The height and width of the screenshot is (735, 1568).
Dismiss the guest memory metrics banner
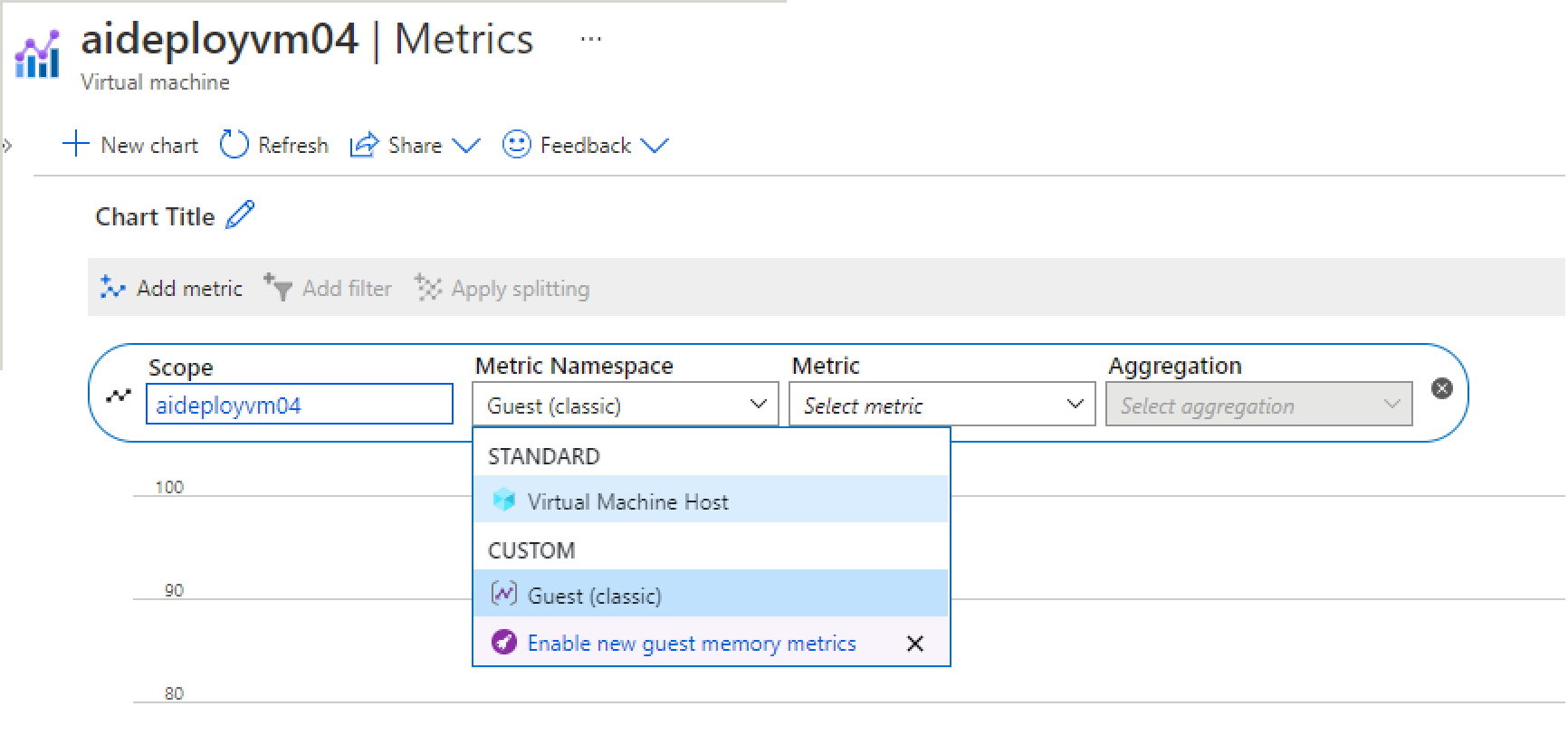(x=915, y=644)
